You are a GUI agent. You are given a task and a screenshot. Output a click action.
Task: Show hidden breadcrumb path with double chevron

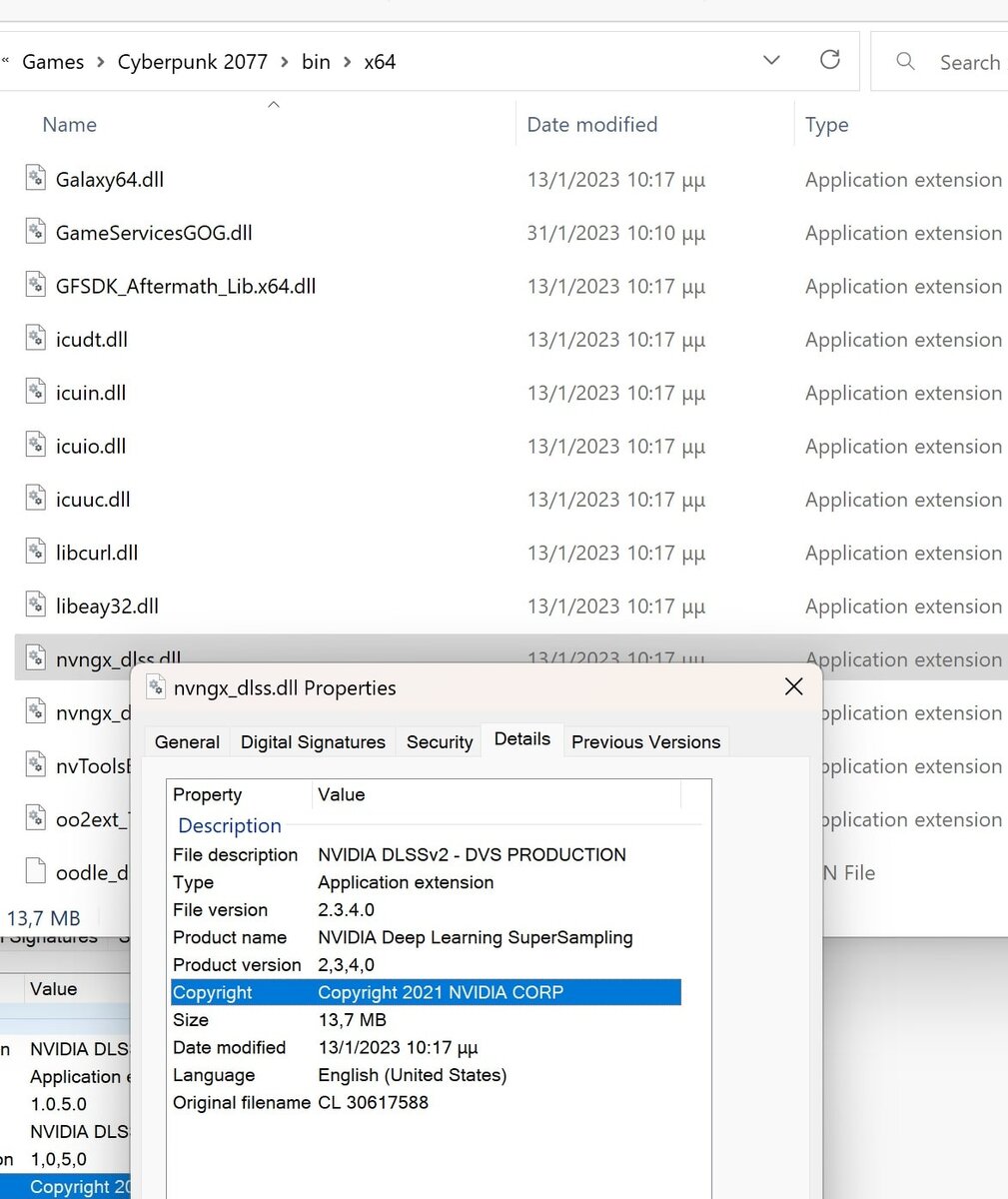point(5,61)
